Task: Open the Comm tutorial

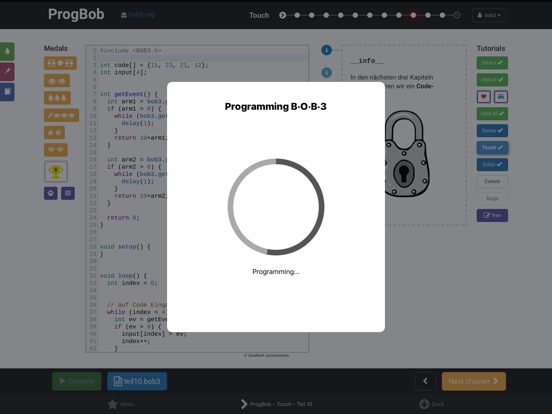Action: [492, 181]
